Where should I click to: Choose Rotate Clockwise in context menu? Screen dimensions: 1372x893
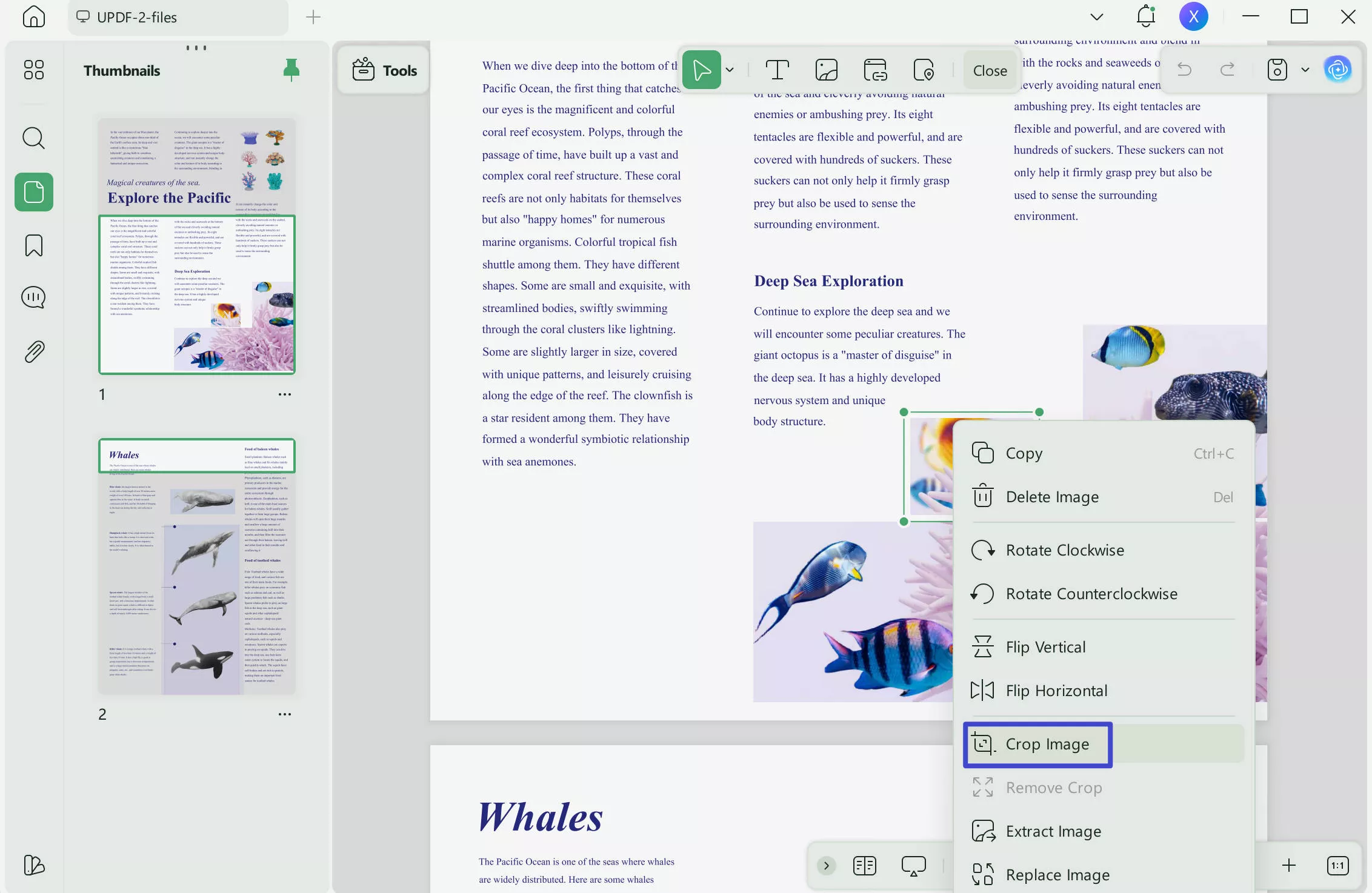click(1065, 550)
